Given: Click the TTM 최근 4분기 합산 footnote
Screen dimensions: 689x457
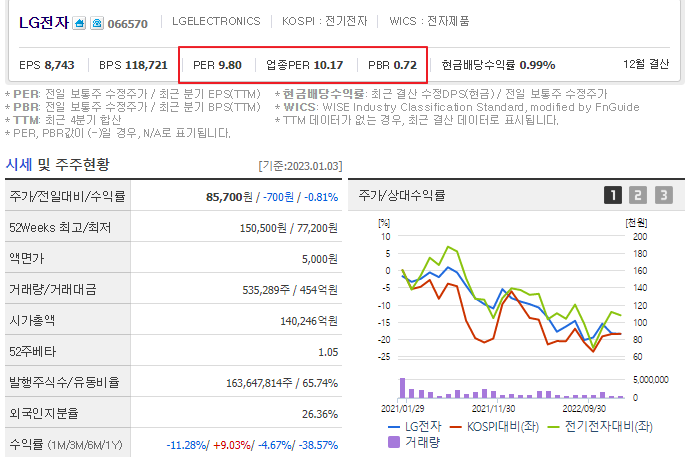Looking at the screenshot, I should click(x=63, y=120).
